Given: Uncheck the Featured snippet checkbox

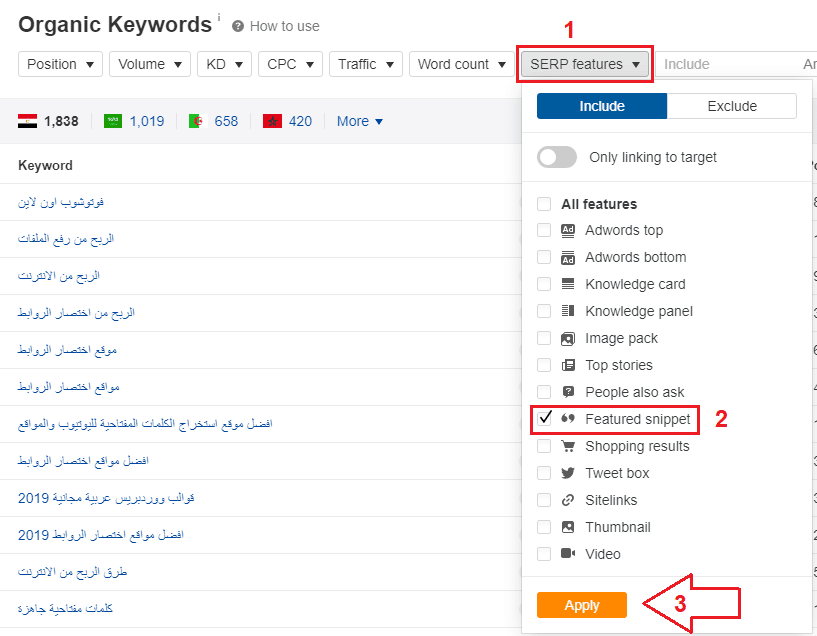Looking at the screenshot, I should point(544,418).
